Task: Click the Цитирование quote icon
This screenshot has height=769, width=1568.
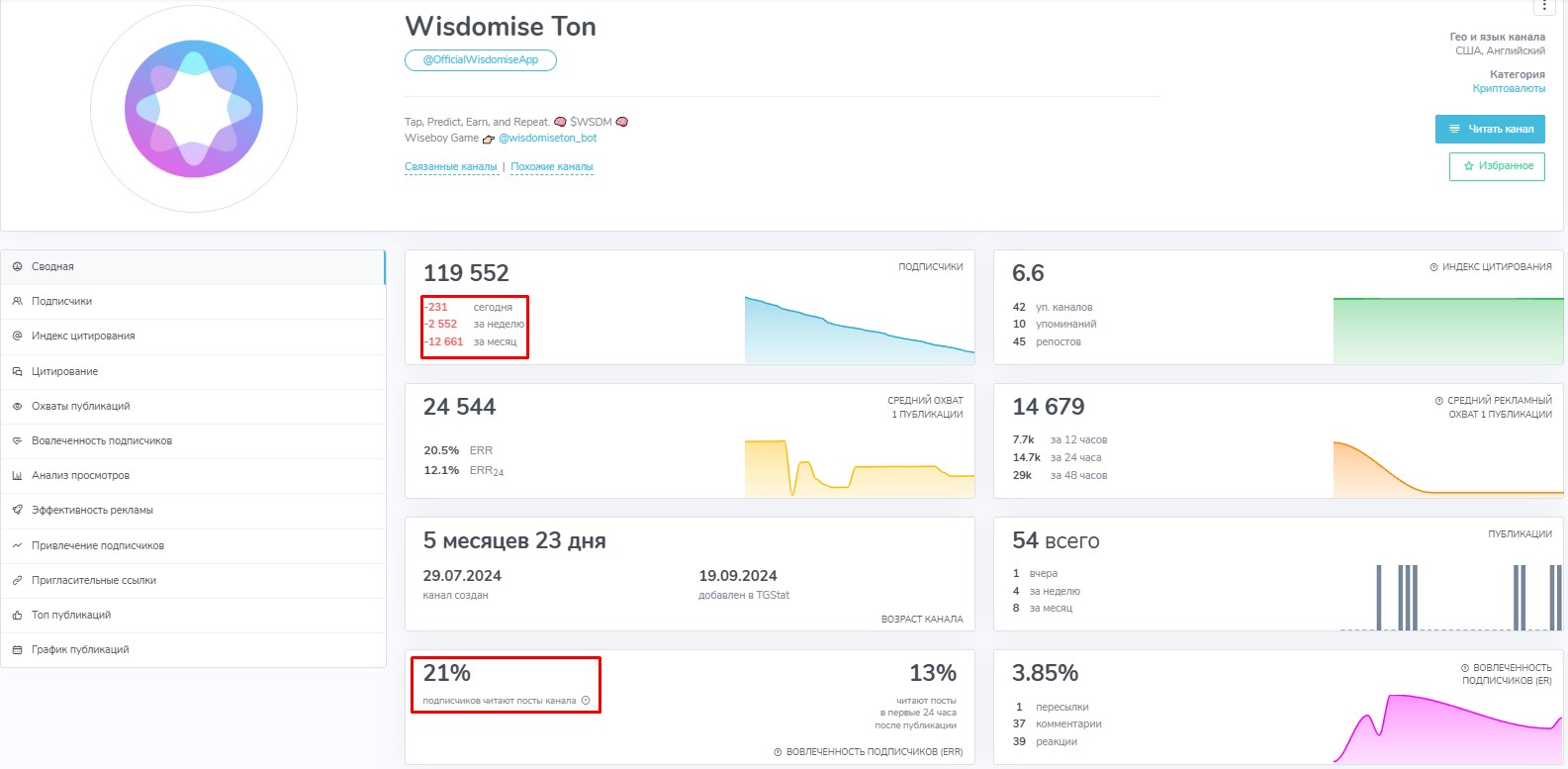Action: pyautogui.click(x=17, y=372)
